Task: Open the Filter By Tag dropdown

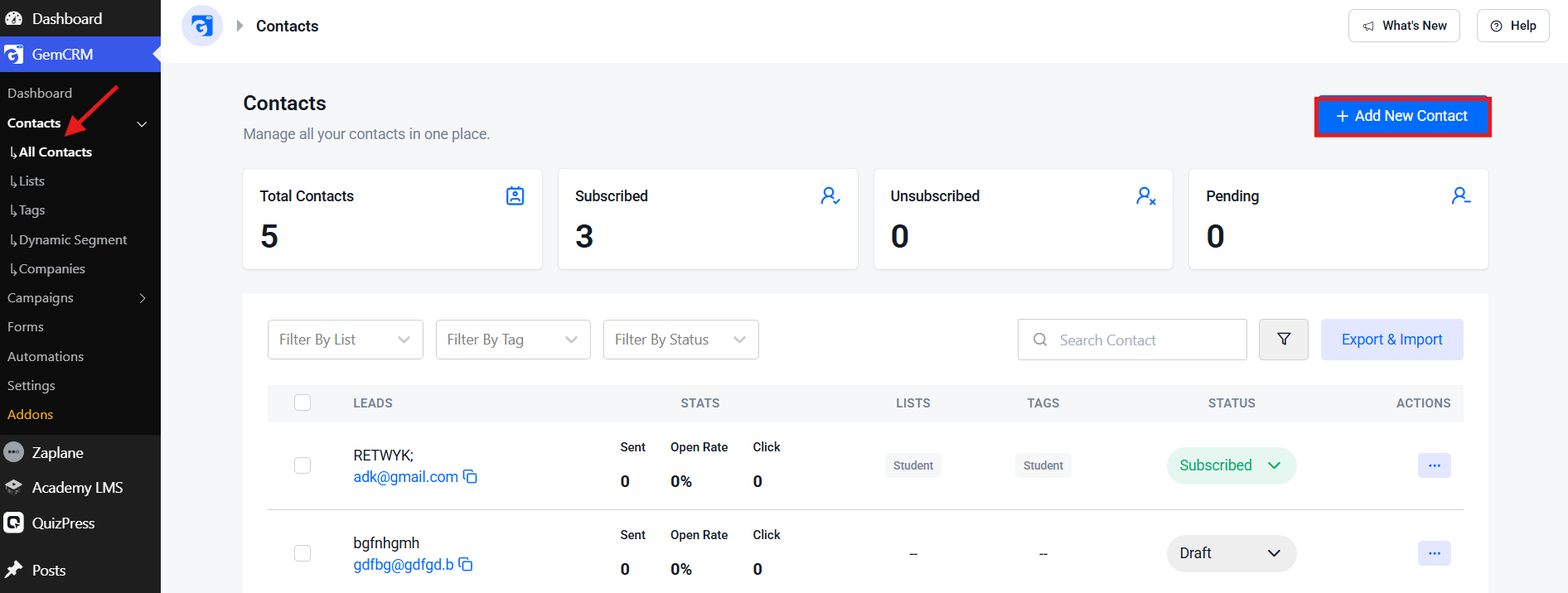Action: pos(513,340)
